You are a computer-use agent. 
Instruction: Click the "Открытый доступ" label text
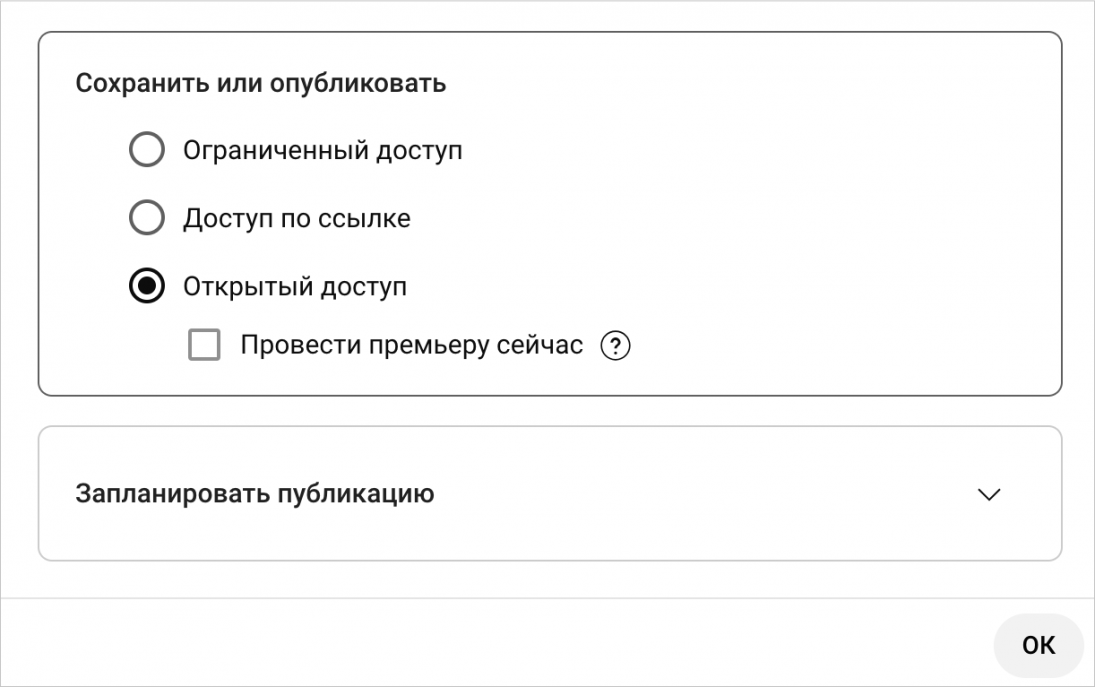coord(294,287)
